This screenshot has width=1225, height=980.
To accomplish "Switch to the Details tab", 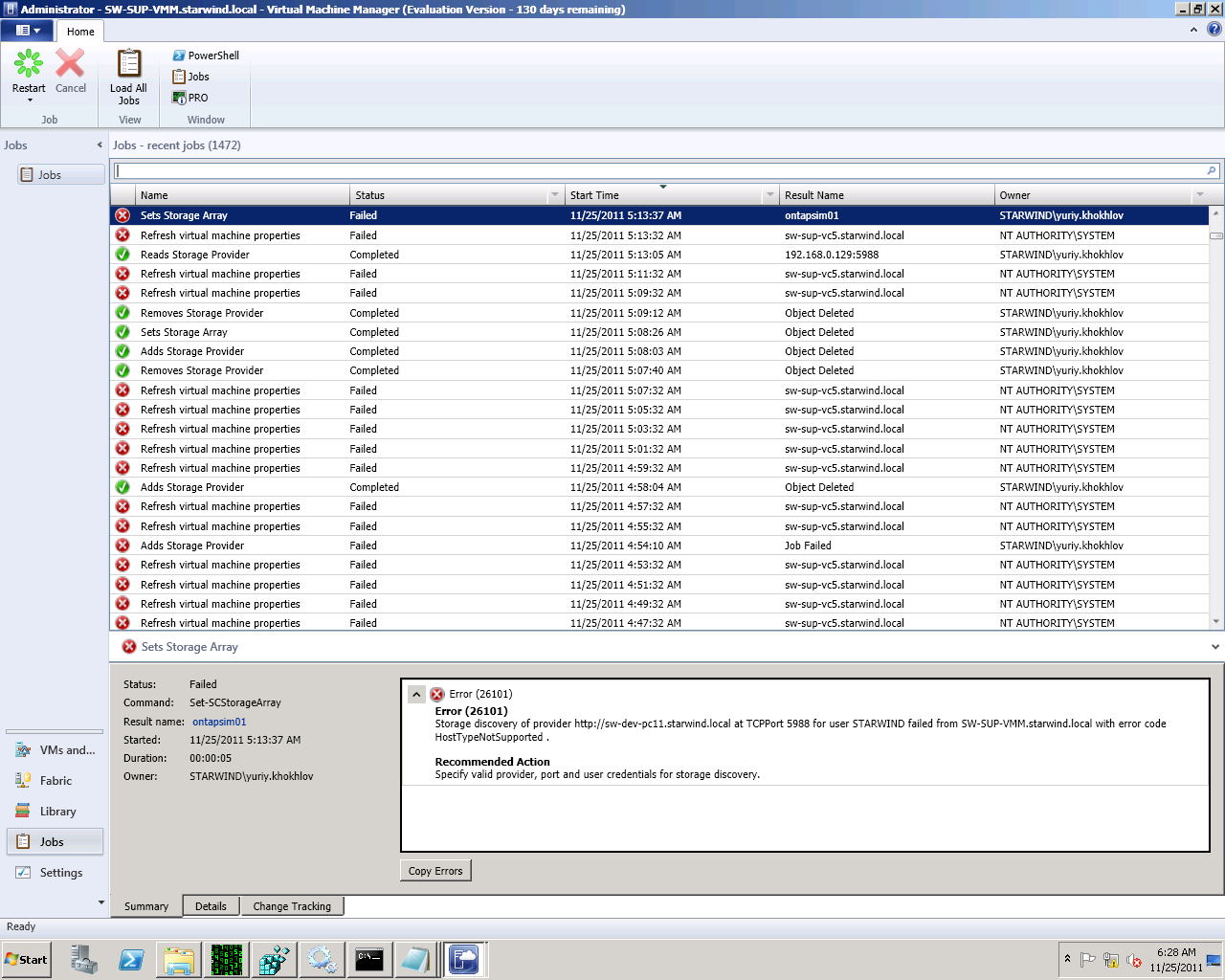I will pyautogui.click(x=211, y=906).
